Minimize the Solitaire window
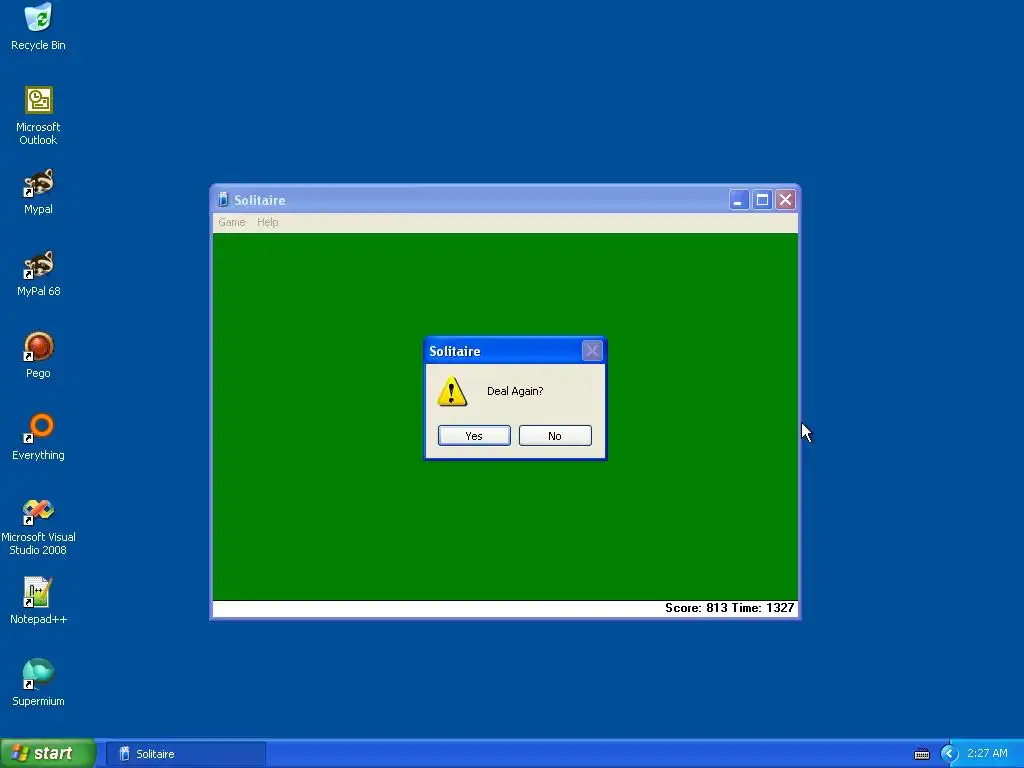The width and height of the screenshot is (1024, 768). click(x=739, y=200)
